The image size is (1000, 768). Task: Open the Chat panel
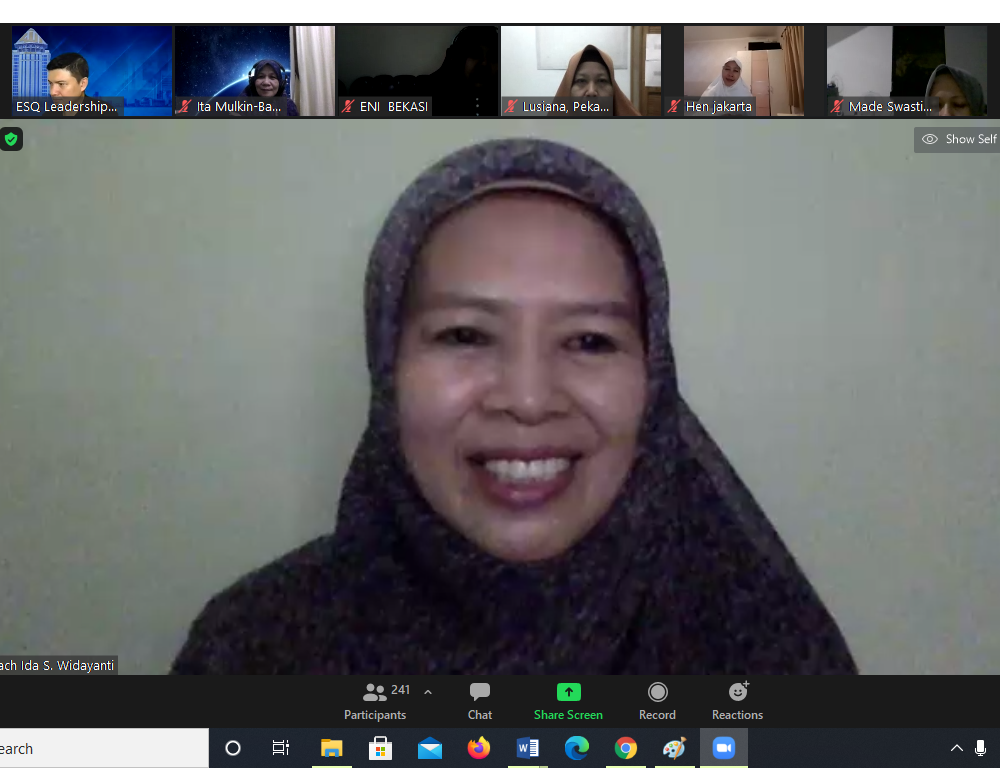pyautogui.click(x=480, y=700)
